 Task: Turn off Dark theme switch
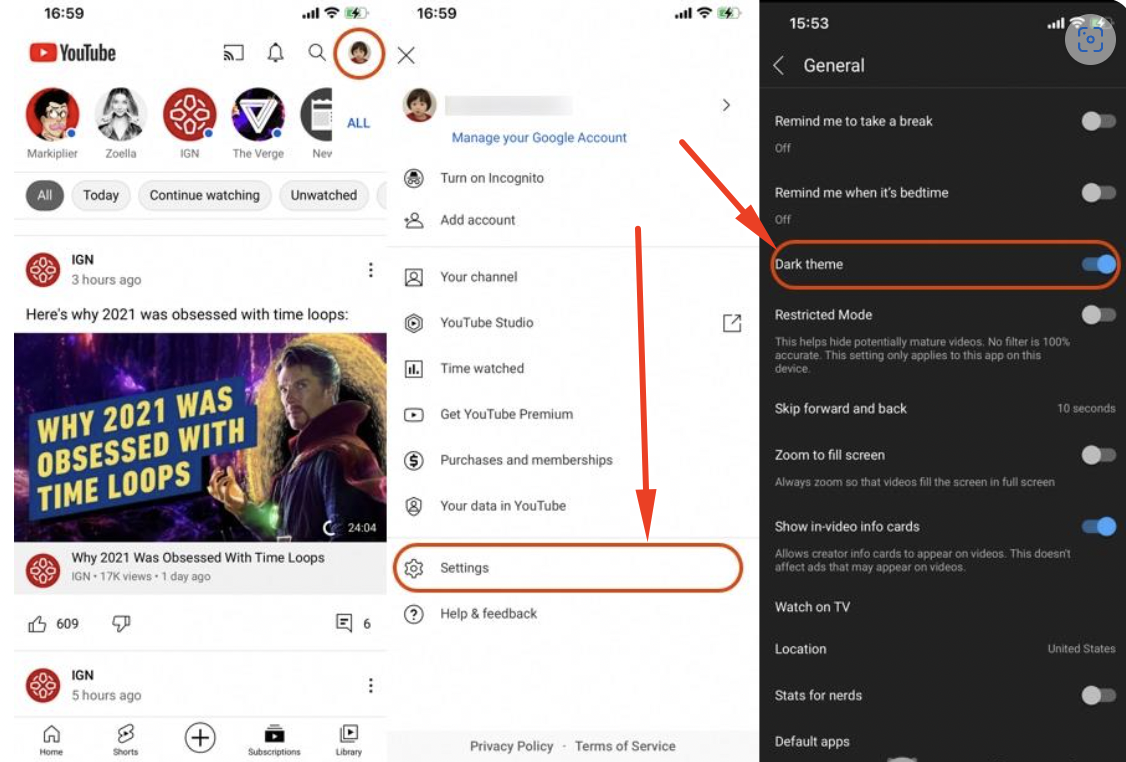pos(1099,264)
